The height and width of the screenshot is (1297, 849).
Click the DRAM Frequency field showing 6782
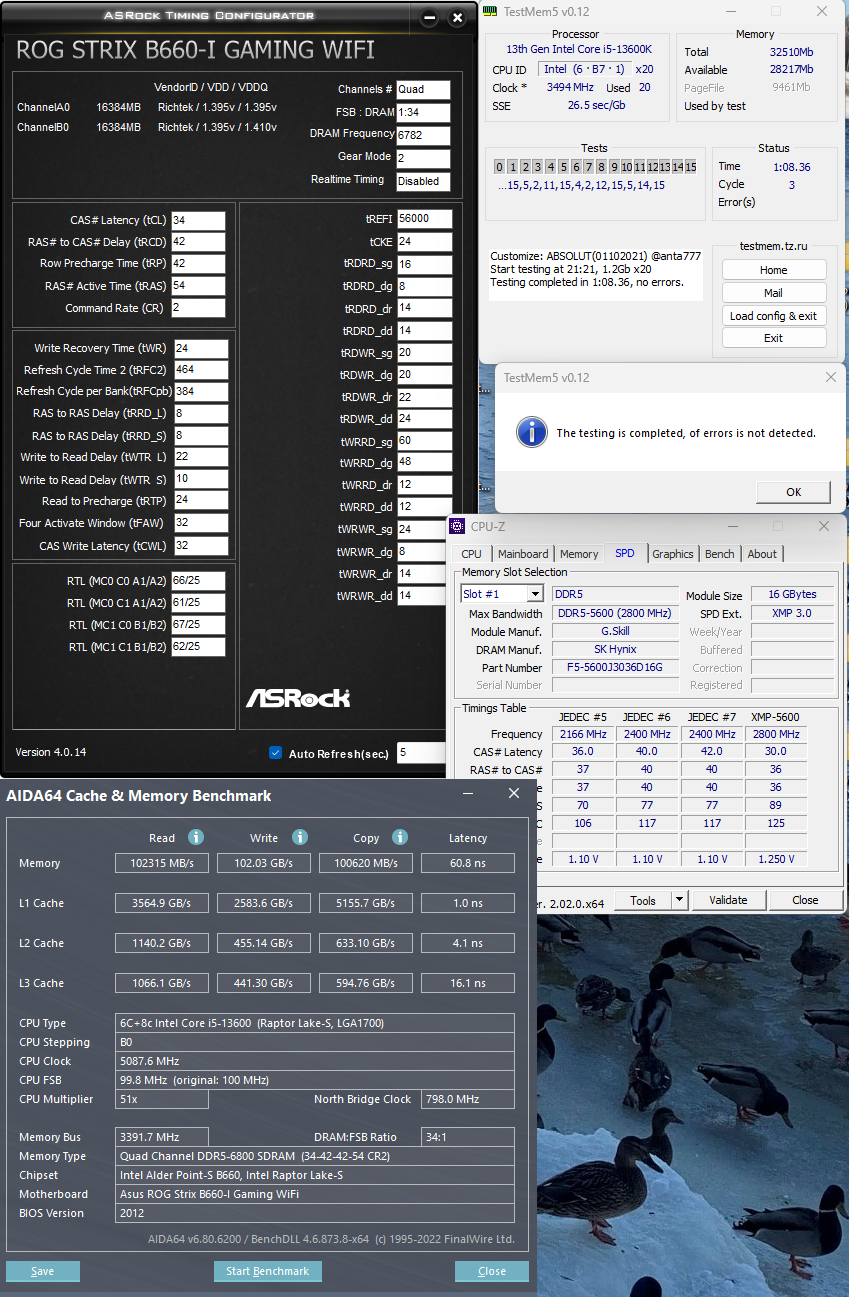pyautogui.click(x=423, y=135)
